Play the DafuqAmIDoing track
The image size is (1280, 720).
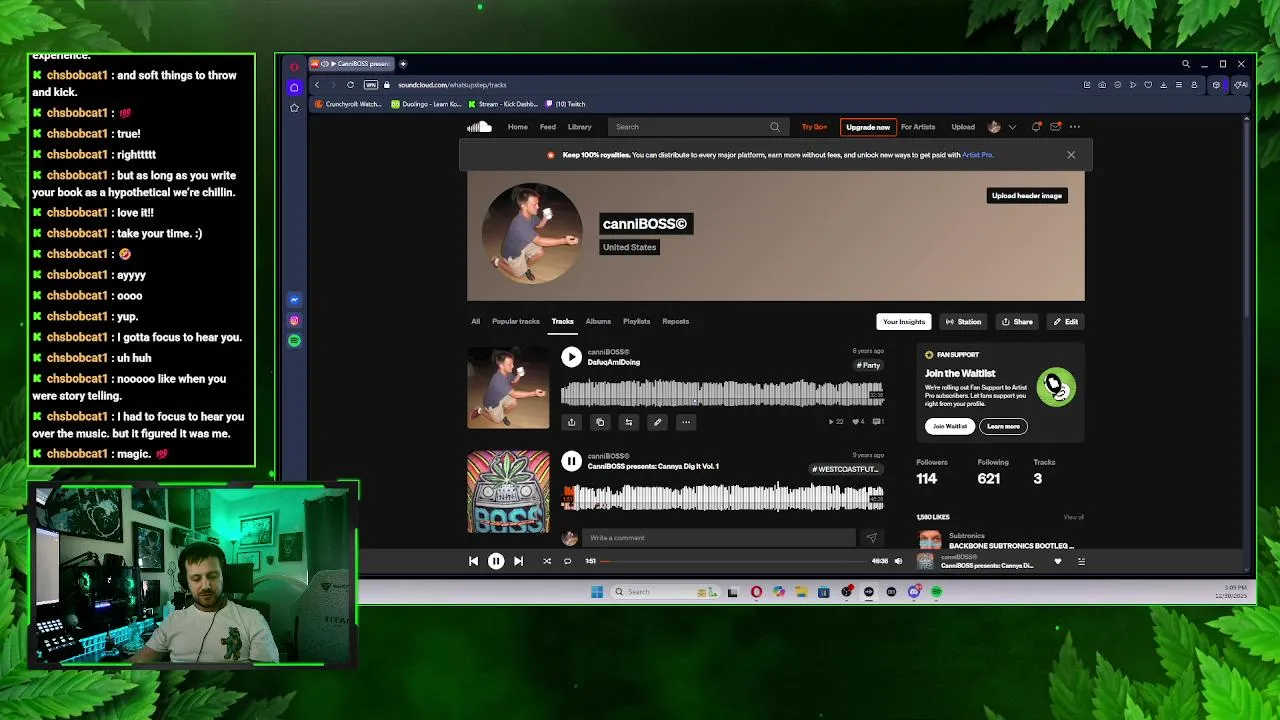[x=571, y=357]
